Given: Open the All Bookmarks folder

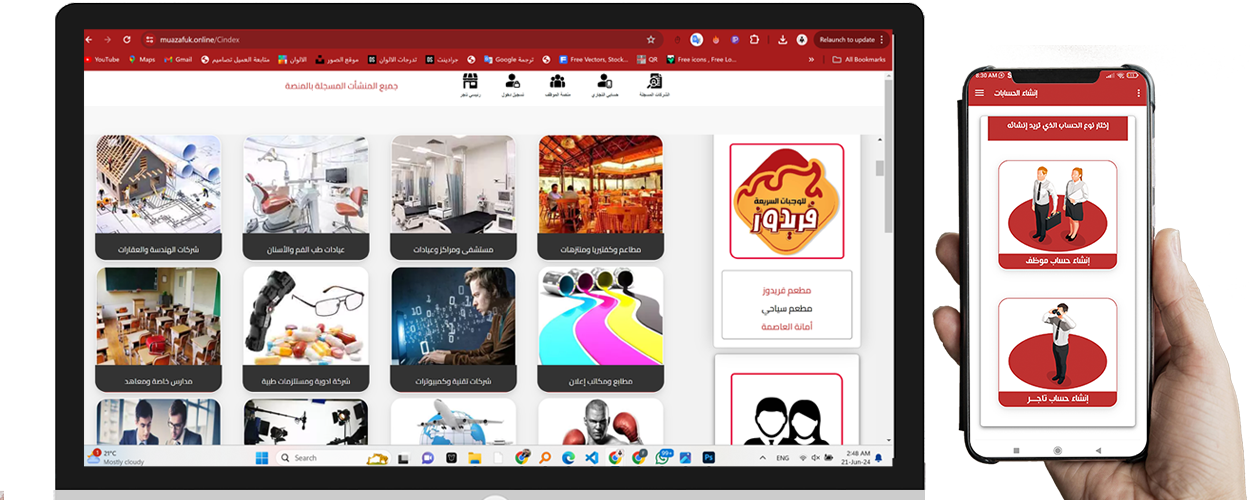Looking at the screenshot, I should tap(859, 59).
